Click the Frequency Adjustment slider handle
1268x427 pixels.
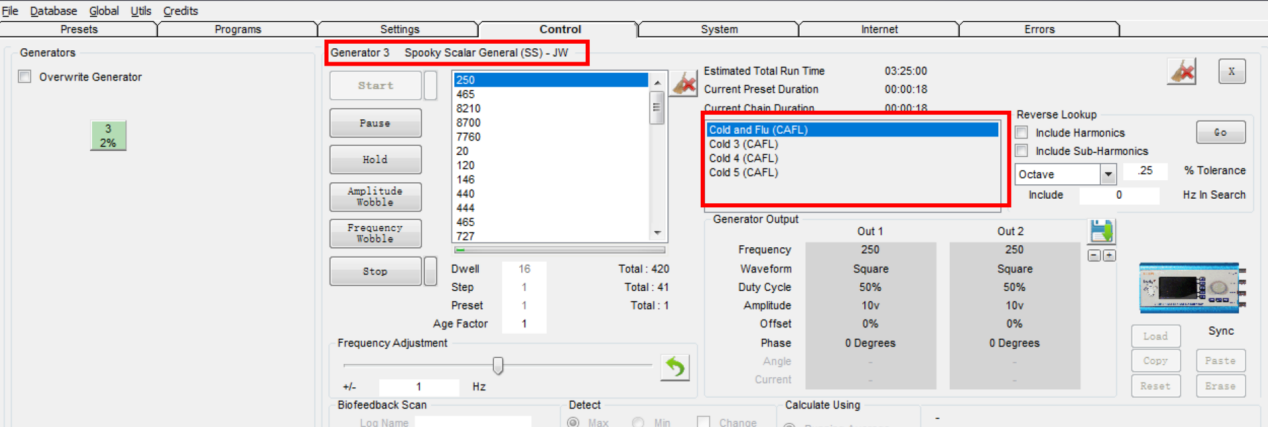[498, 365]
